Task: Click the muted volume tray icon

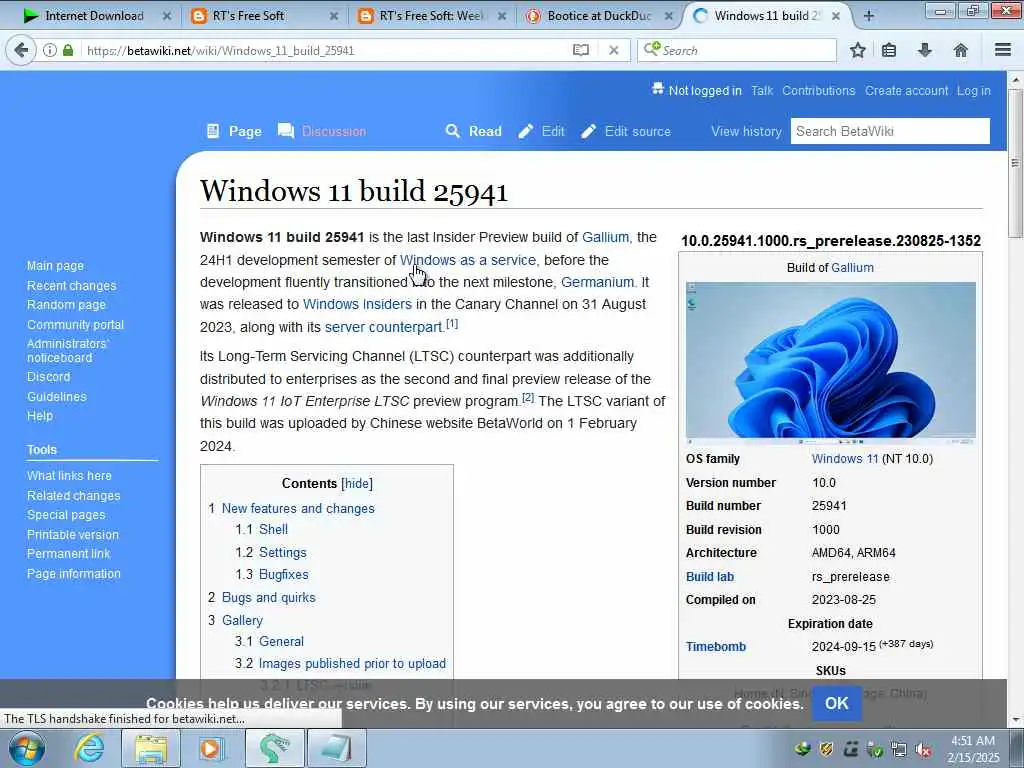Action: [x=923, y=749]
